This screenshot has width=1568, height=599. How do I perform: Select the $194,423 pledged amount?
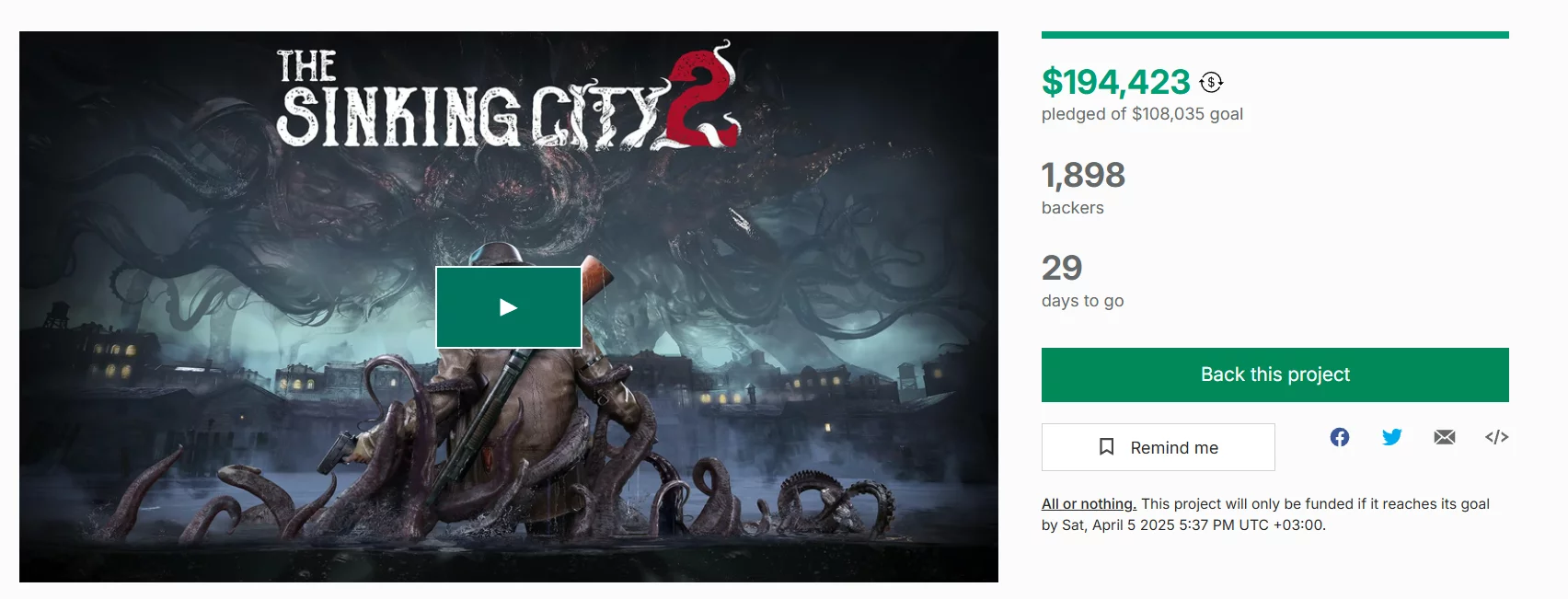pos(1116,82)
